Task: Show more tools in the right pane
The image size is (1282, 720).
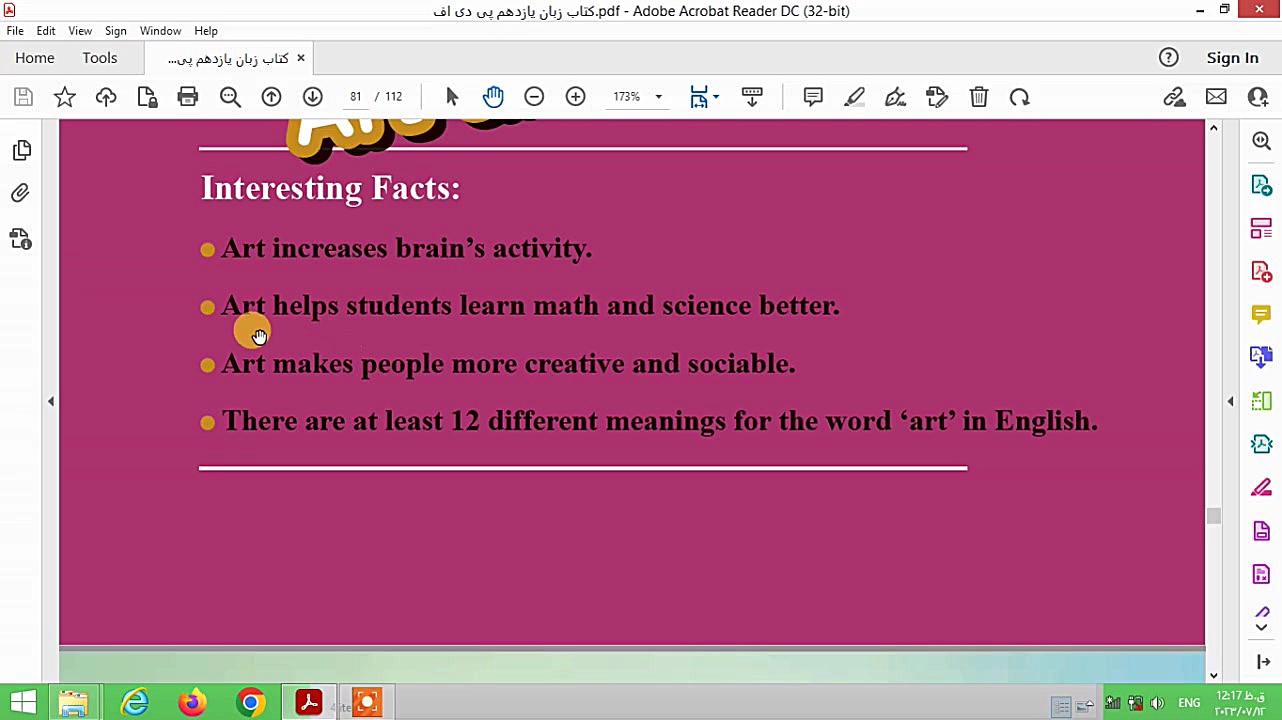Action: 1261,627
